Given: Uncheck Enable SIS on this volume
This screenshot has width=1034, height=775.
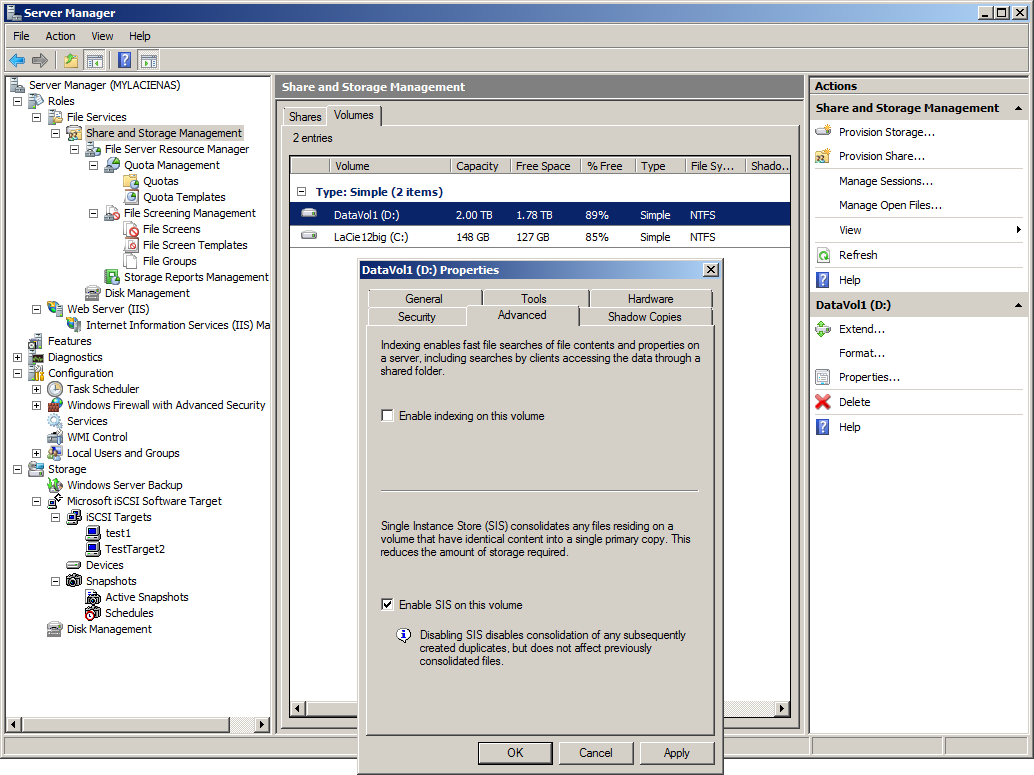Looking at the screenshot, I should [388, 604].
